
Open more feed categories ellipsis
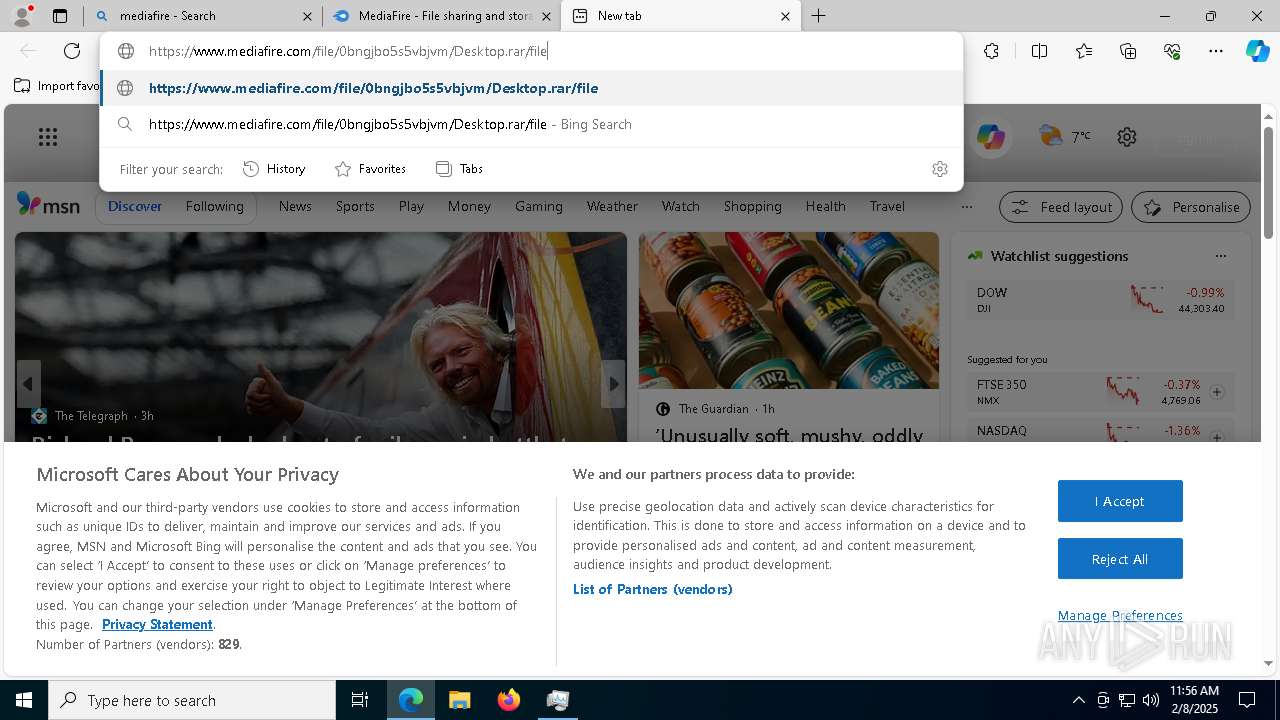(966, 207)
